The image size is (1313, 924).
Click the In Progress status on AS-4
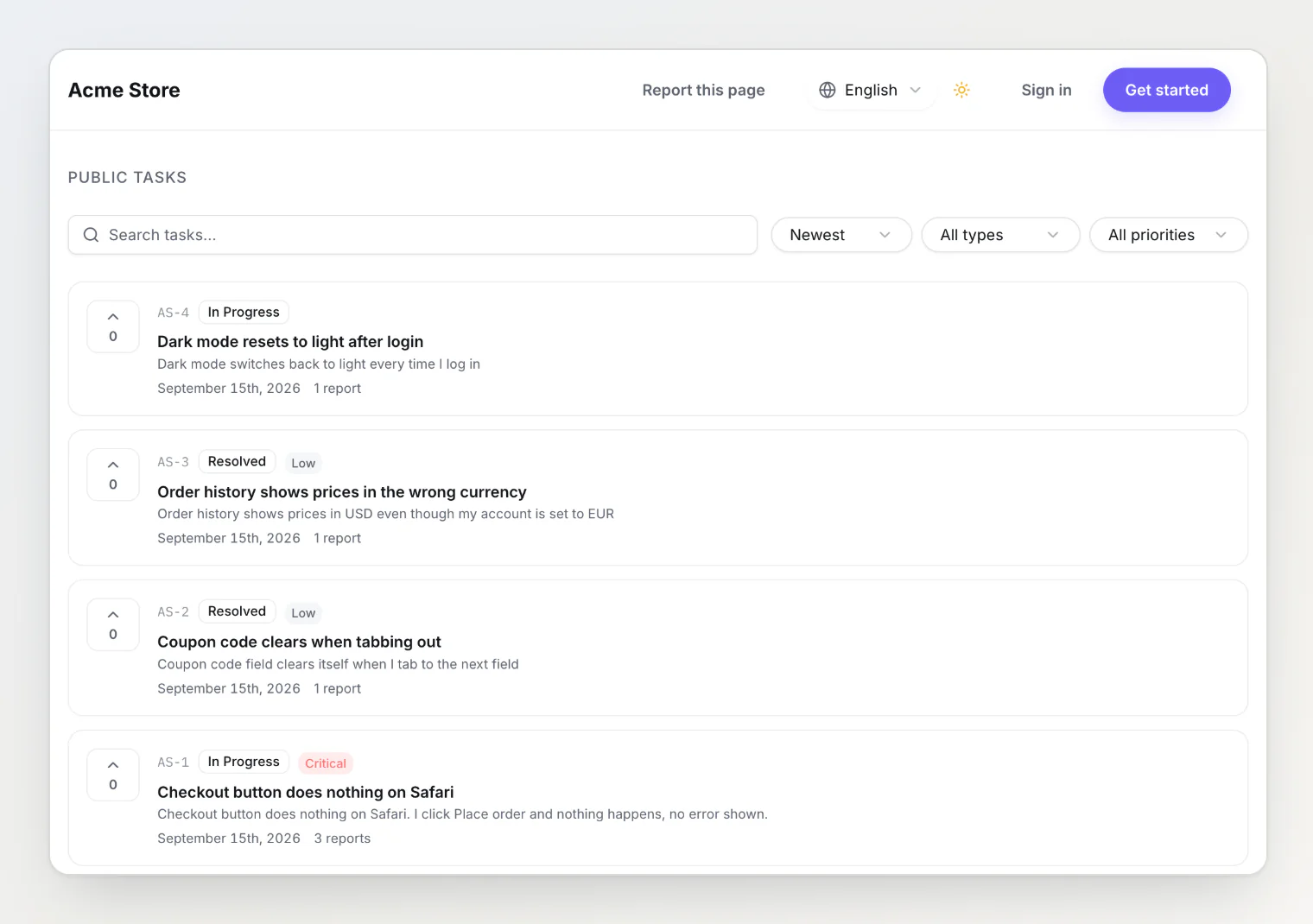click(x=244, y=312)
